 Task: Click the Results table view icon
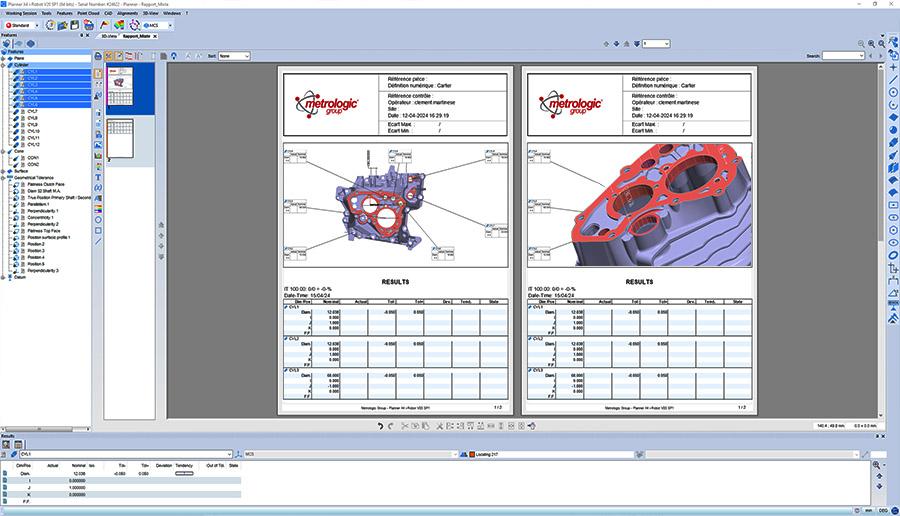(18, 444)
